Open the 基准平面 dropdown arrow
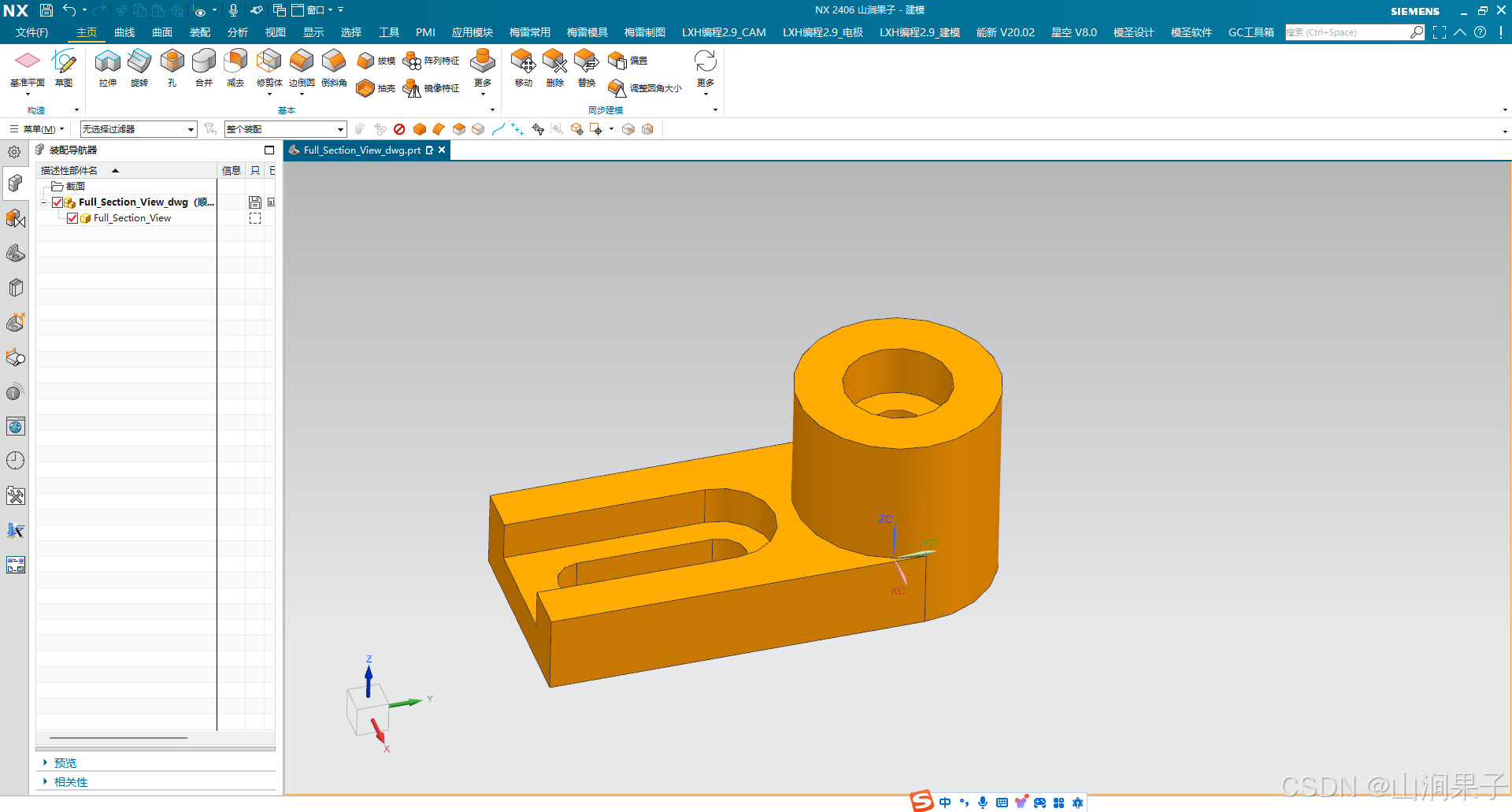The image size is (1512, 812). point(27,94)
